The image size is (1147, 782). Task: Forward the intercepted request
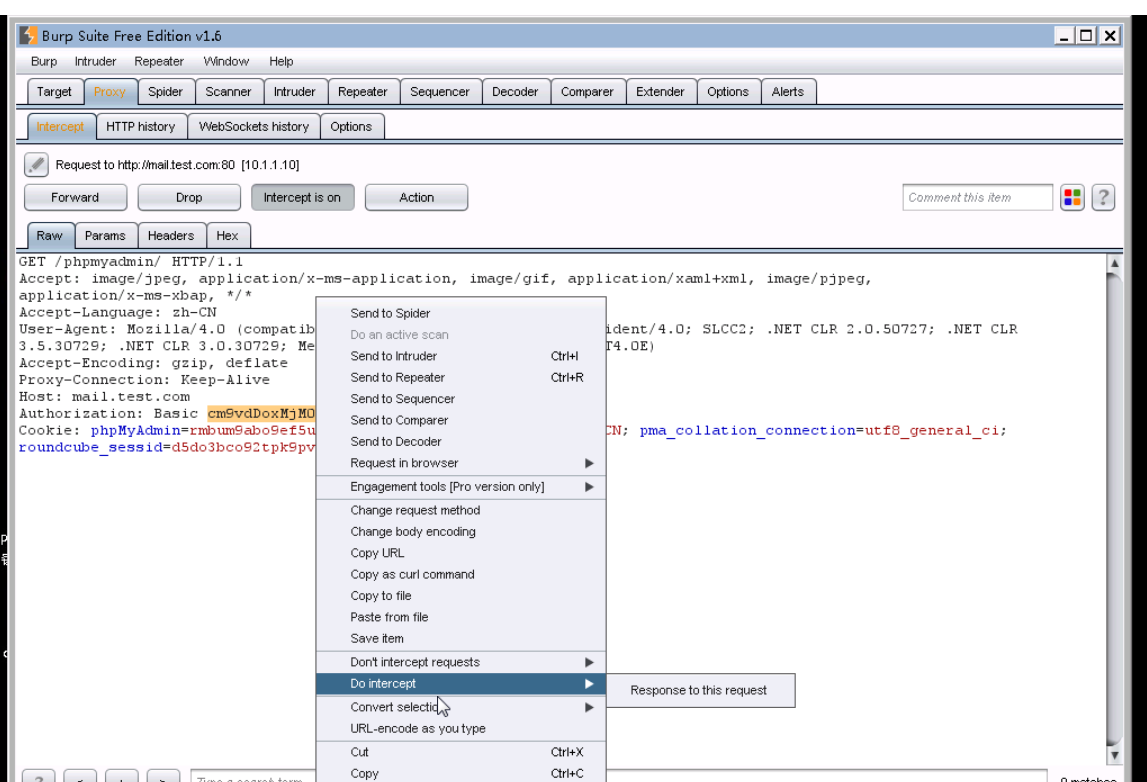point(75,198)
